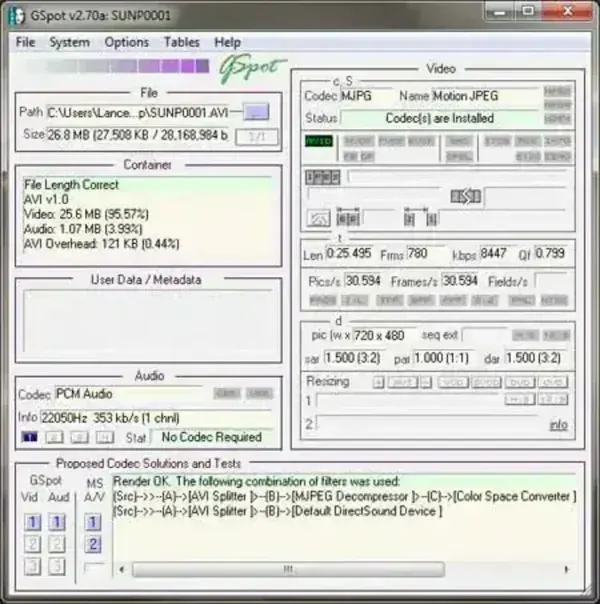
Task: Click the GSpot title bar app icon
Action: (16, 16)
